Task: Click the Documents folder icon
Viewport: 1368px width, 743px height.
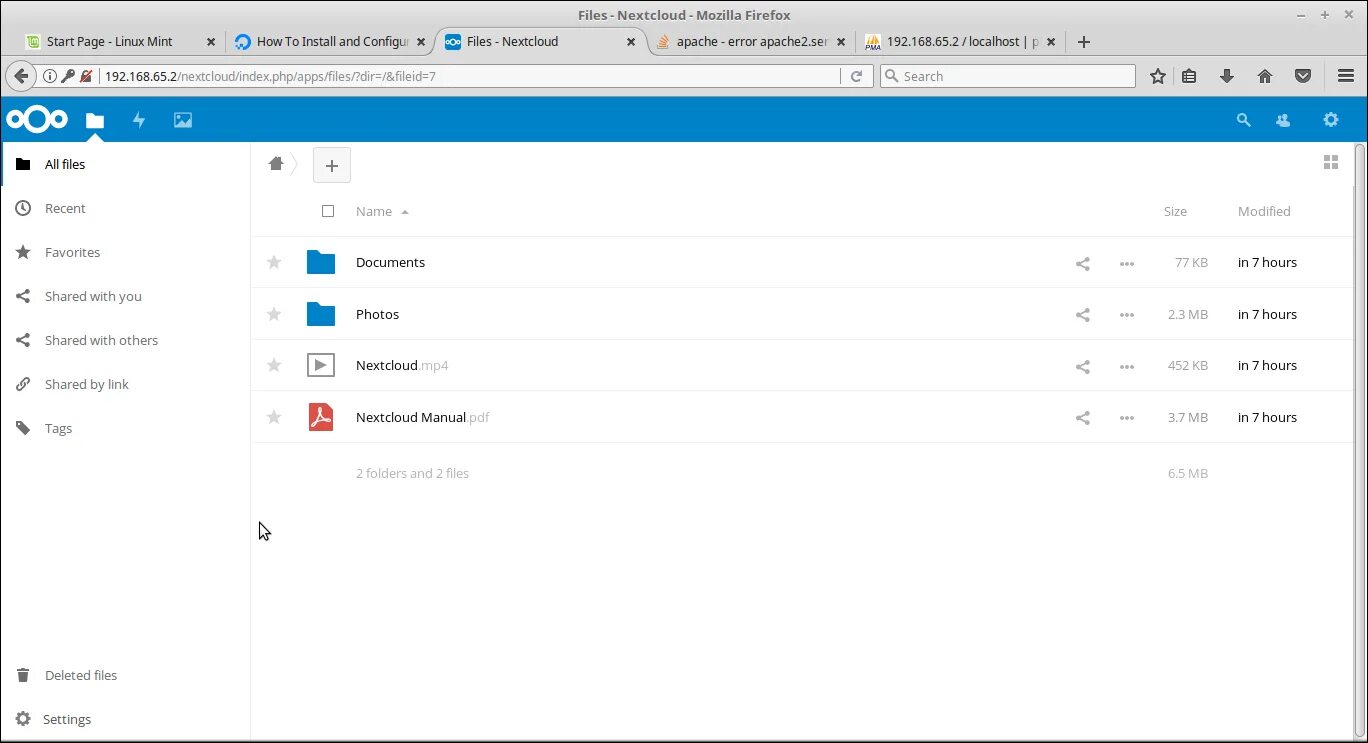Action: 320,262
